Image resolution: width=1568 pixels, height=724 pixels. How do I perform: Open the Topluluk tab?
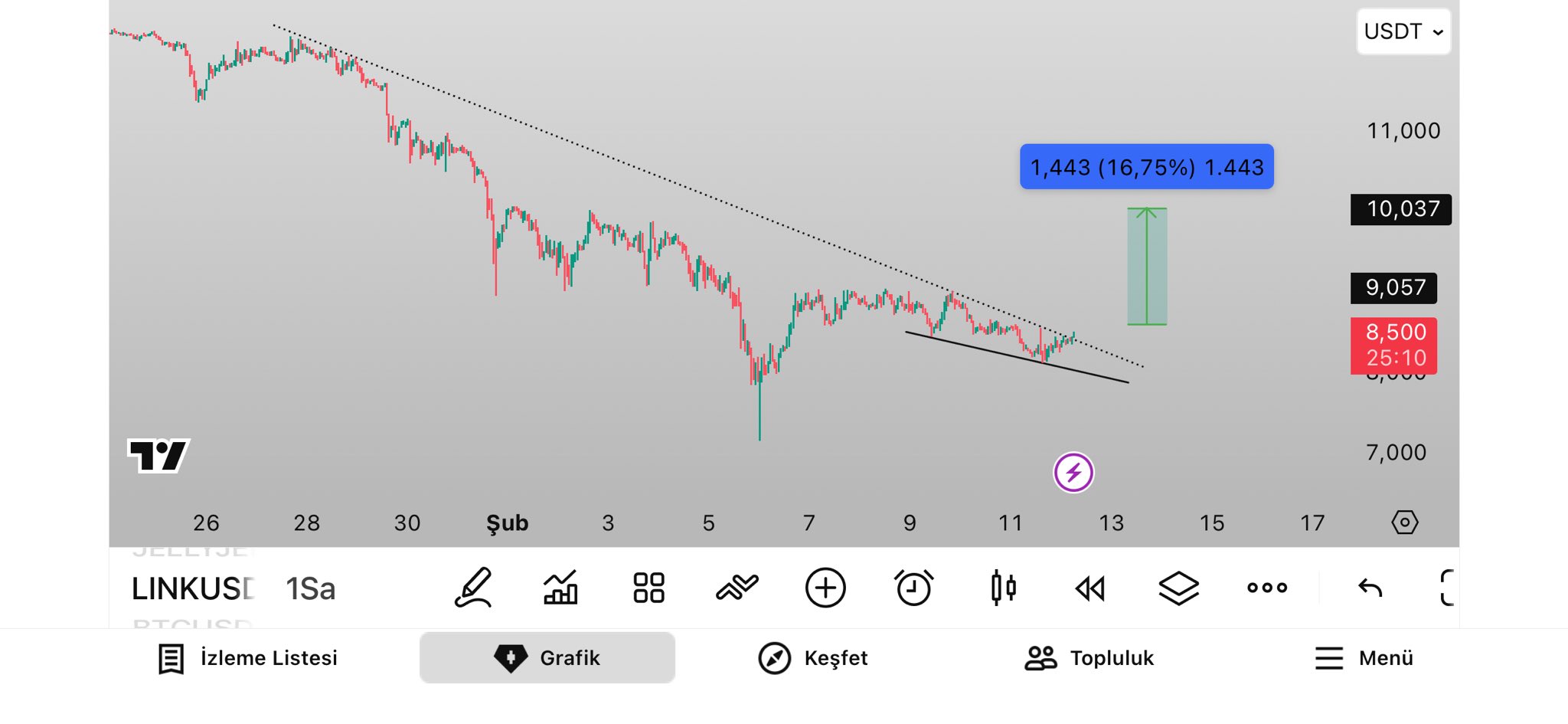pyautogui.click(x=1089, y=658)
